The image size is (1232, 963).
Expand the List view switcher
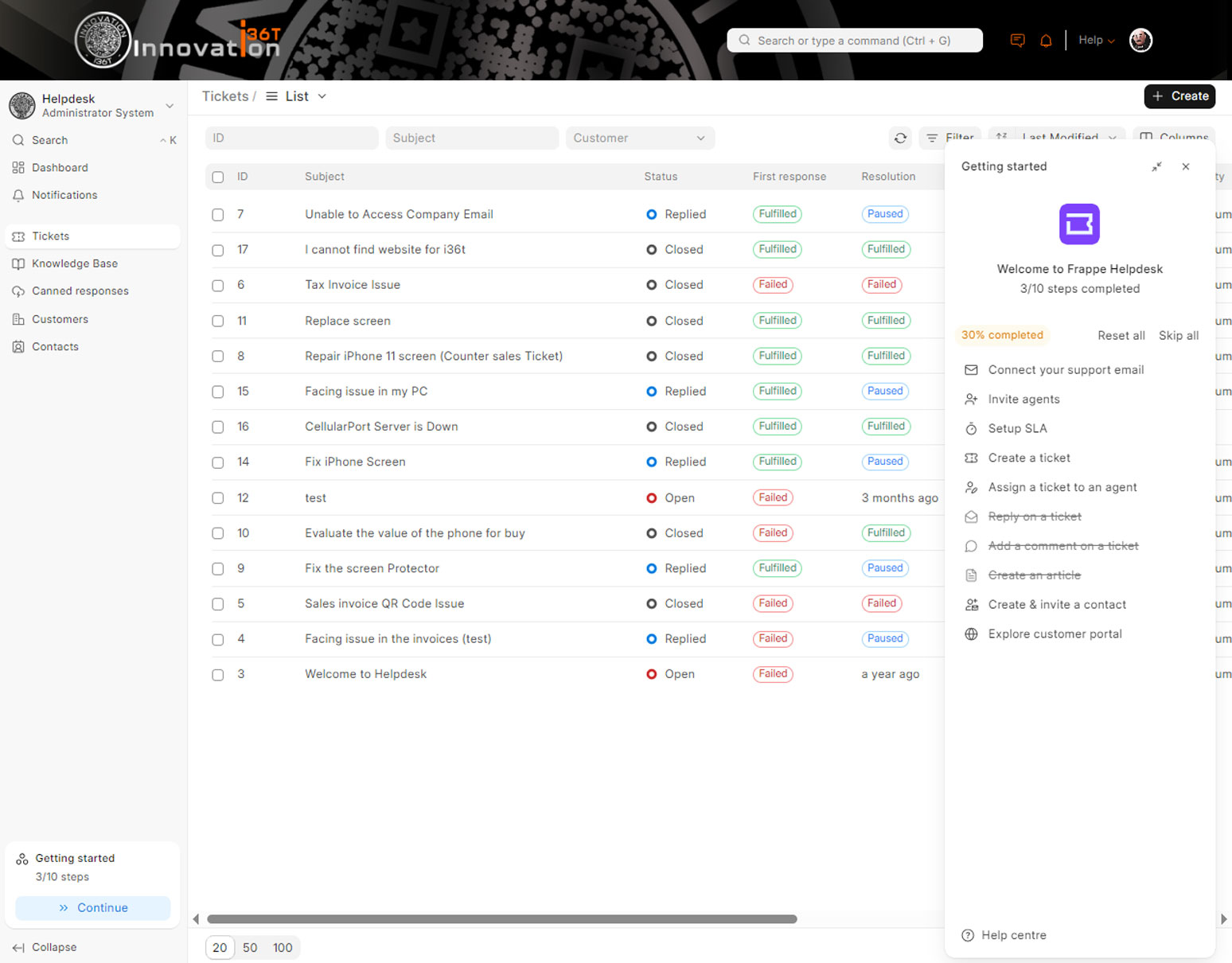[x=296, y=96]
